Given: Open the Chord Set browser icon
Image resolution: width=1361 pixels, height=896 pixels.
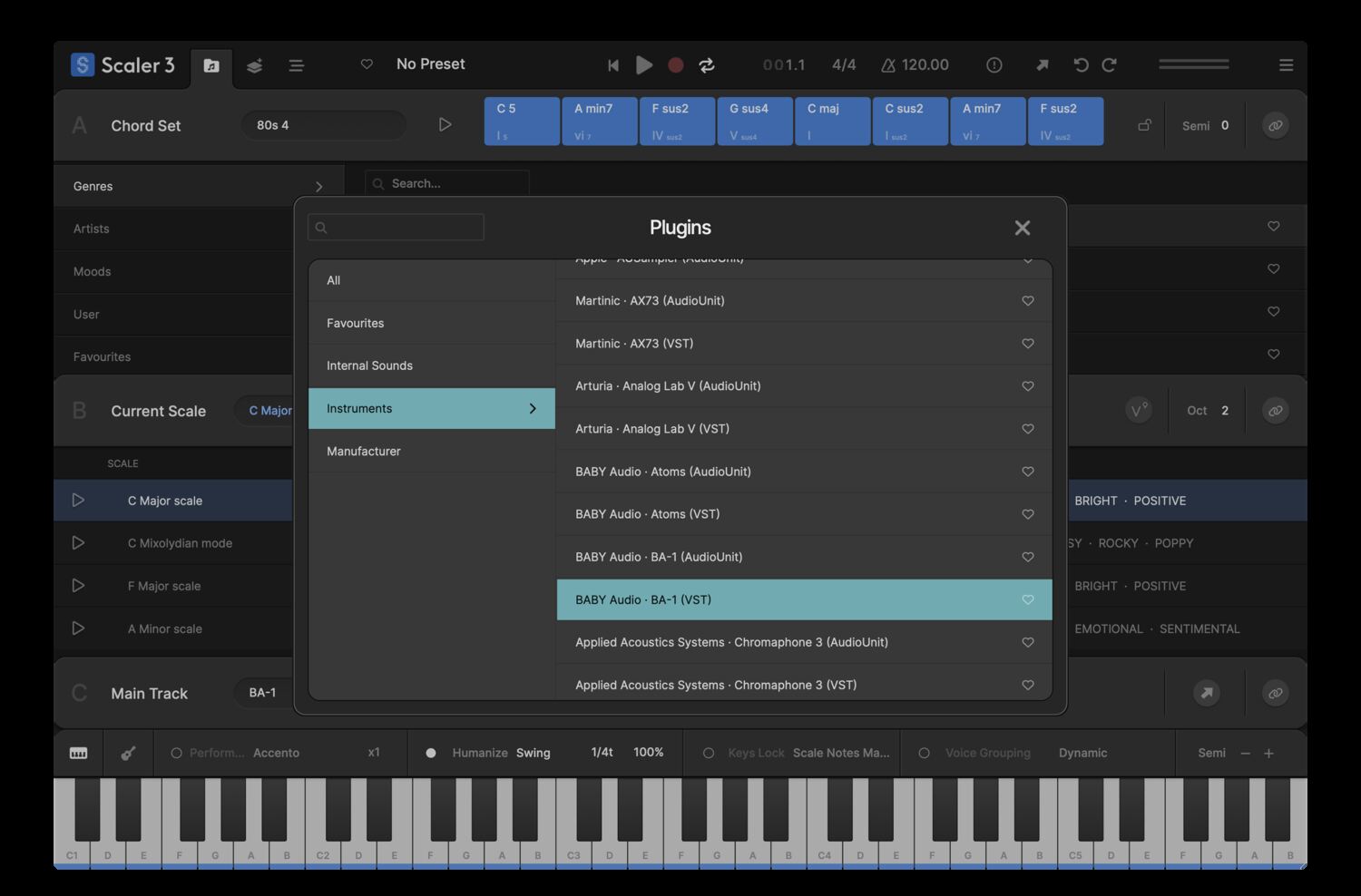Looking at the screenshot, I should click(211, 65).
